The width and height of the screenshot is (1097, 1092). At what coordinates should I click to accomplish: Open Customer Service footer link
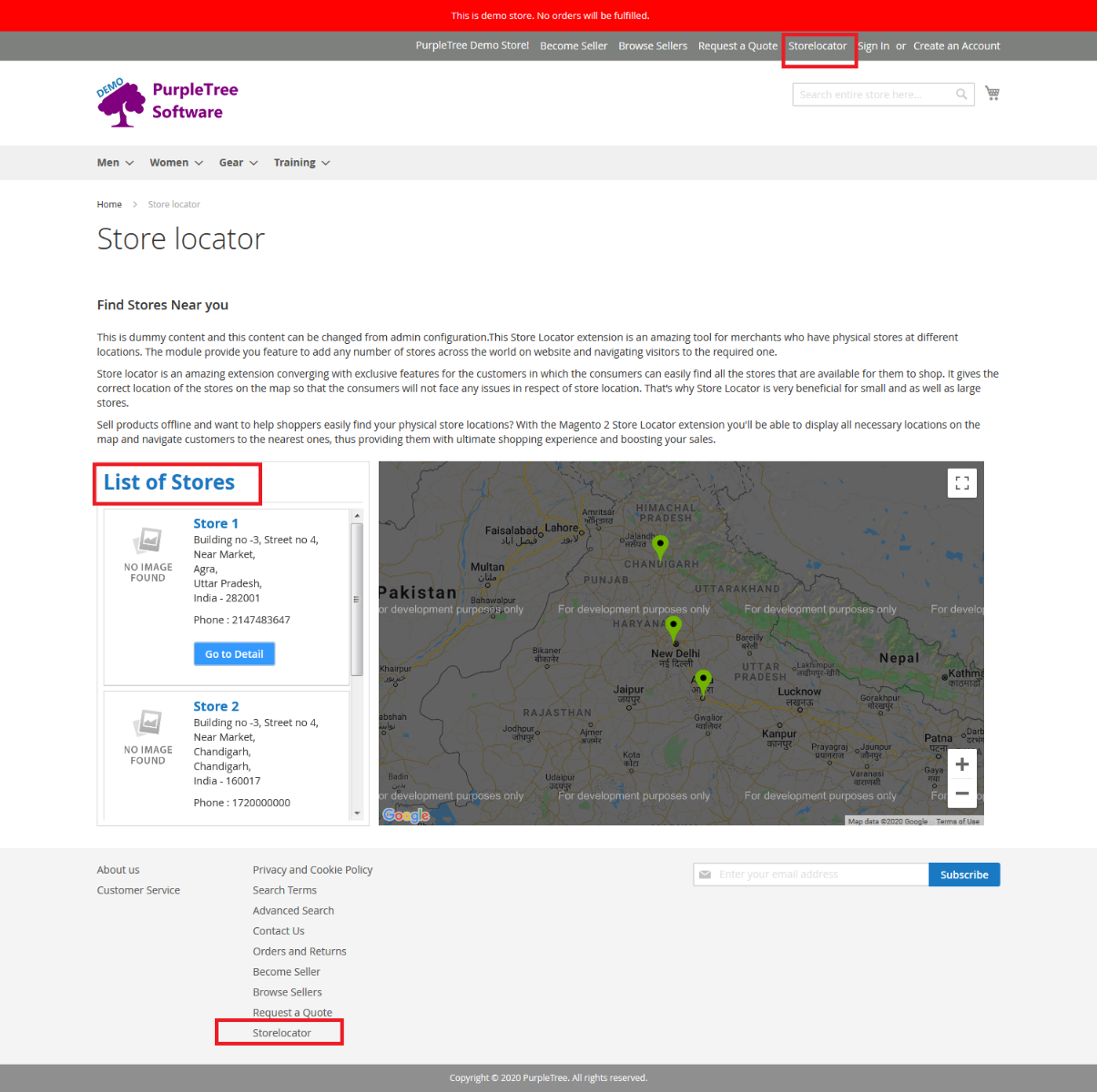click(x=138, y=890)
